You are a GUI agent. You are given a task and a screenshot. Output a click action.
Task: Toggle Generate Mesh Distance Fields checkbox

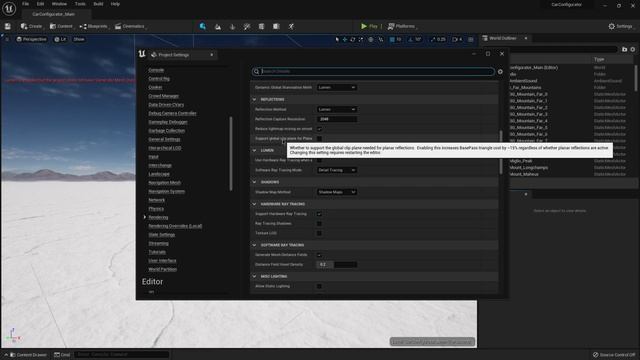point(319,255)
